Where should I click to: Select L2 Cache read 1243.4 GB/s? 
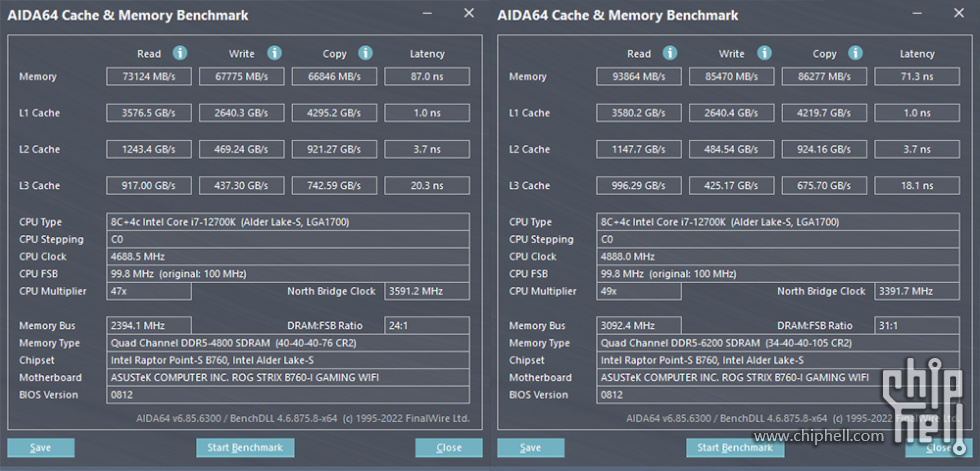pos(149,149)
